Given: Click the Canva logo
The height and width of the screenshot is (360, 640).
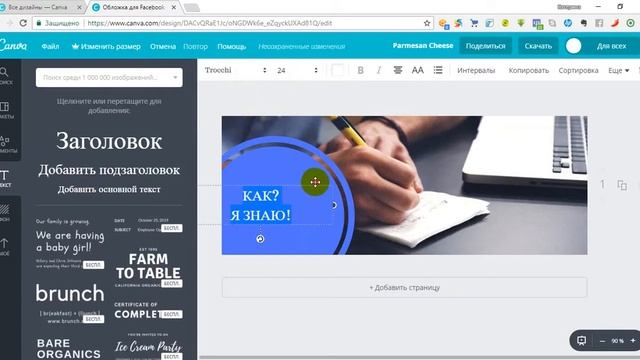Looking at the screenshot, I should pyautogui.click(x=13, y=45).
